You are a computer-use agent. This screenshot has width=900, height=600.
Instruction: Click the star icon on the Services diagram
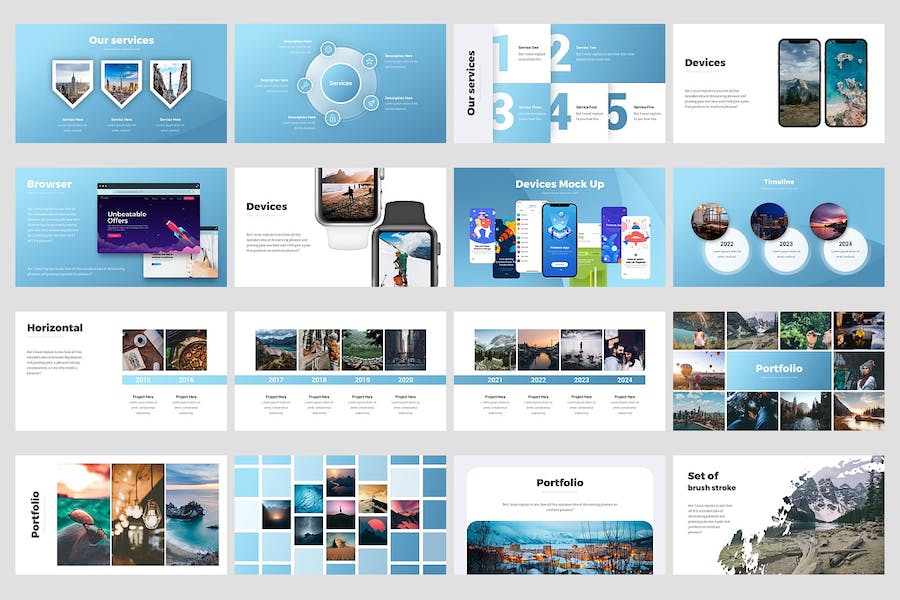pos(369,61)
